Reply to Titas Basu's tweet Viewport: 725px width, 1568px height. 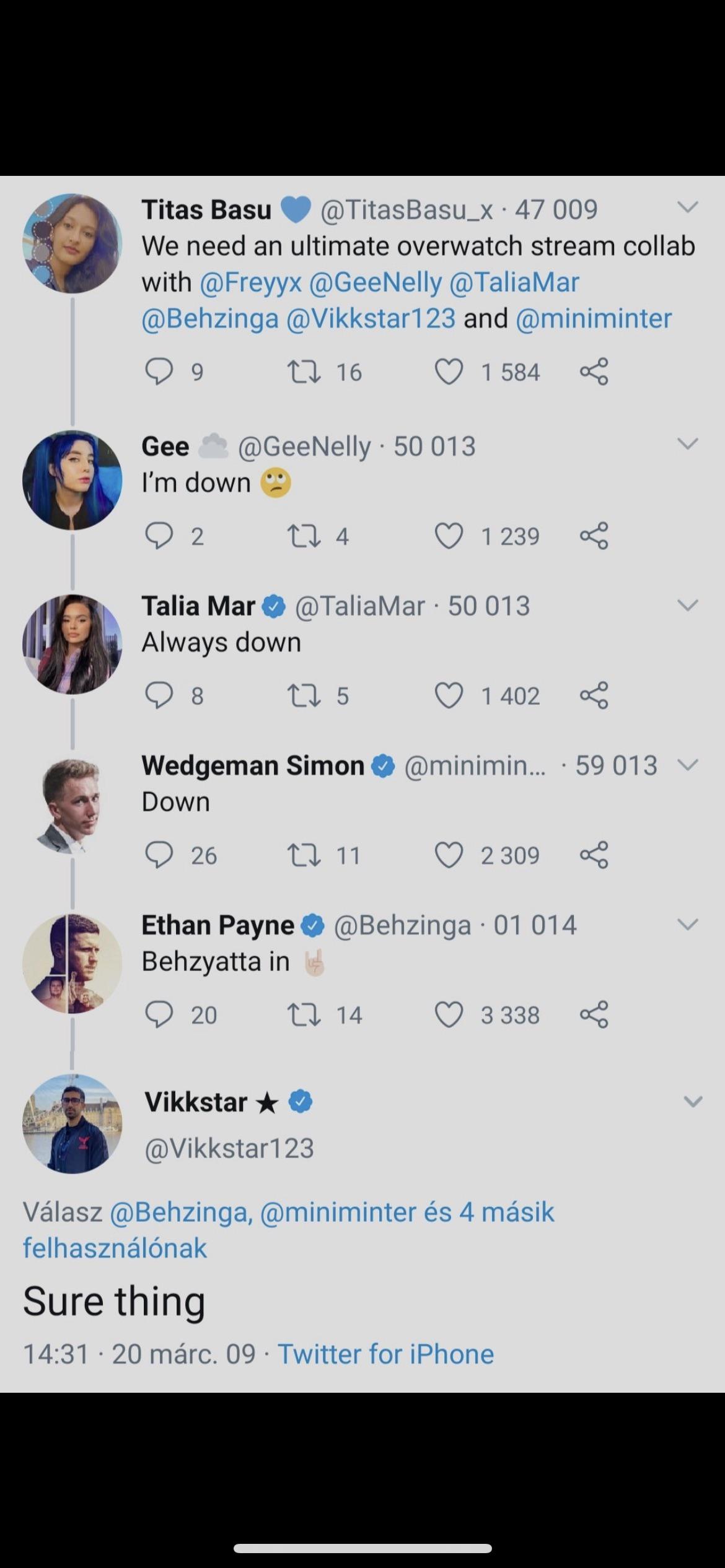pos(159,372)
